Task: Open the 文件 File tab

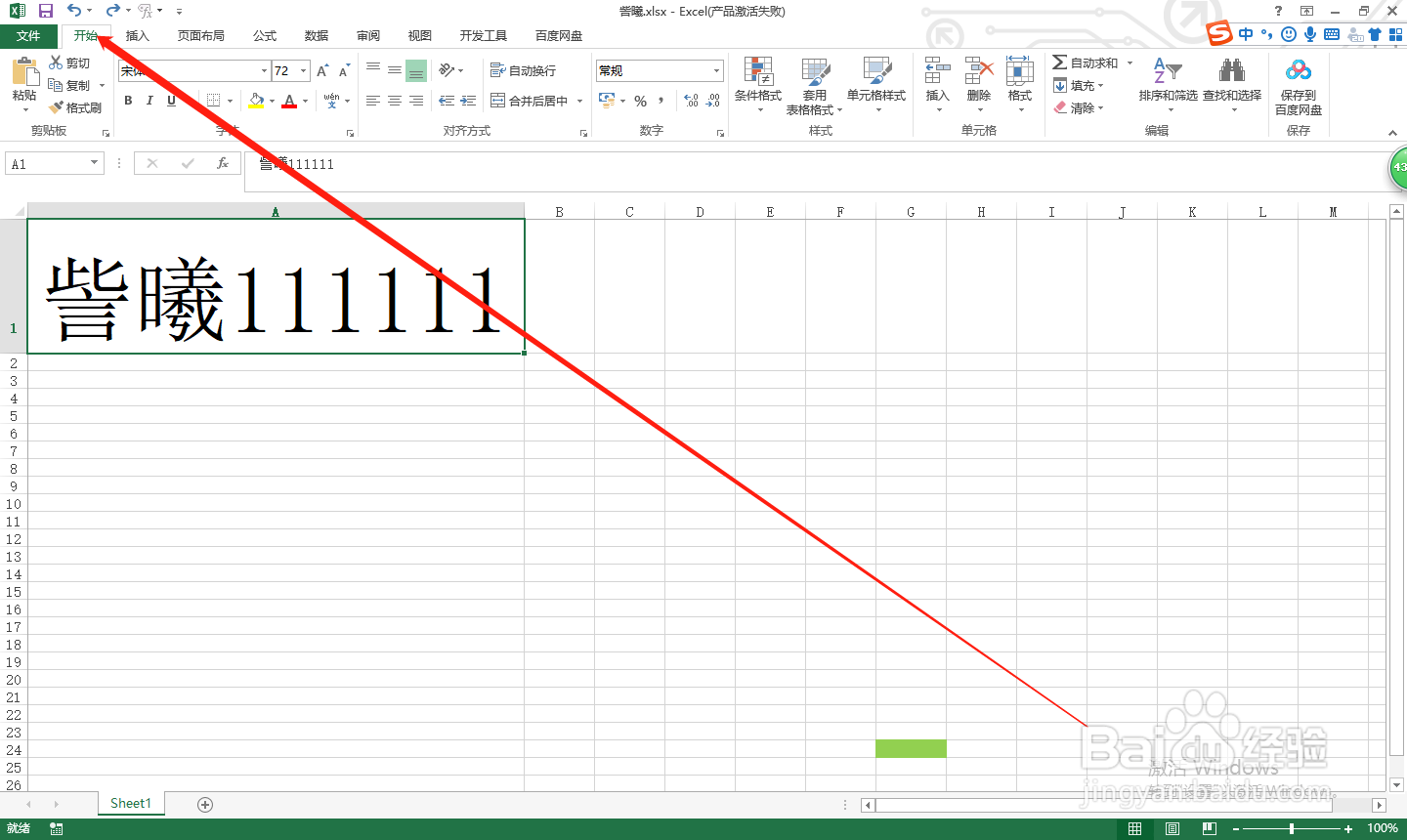Action: pyautogui.click(x=28, y=36)
